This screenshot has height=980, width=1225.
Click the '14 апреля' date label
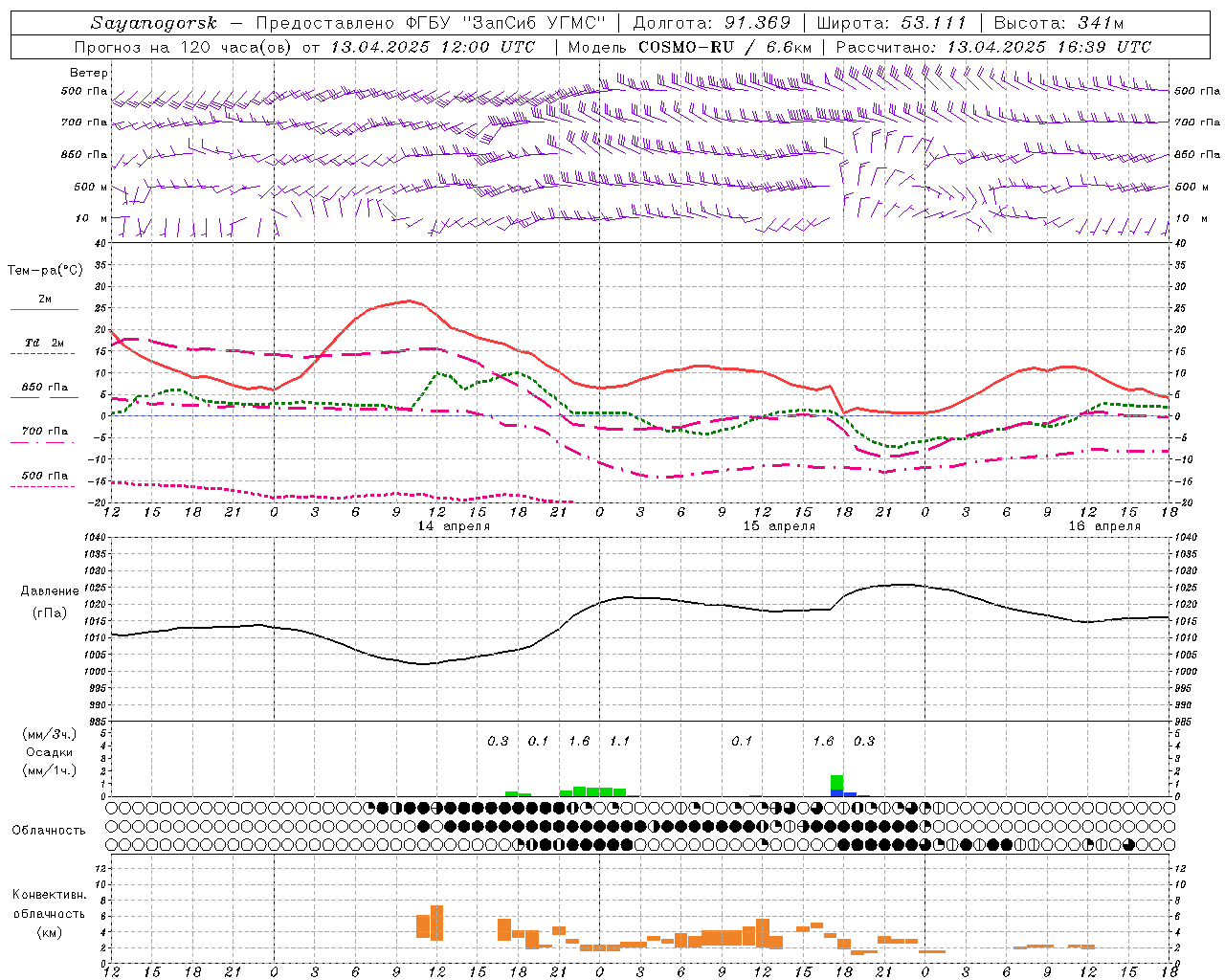(x=454, y=526)
